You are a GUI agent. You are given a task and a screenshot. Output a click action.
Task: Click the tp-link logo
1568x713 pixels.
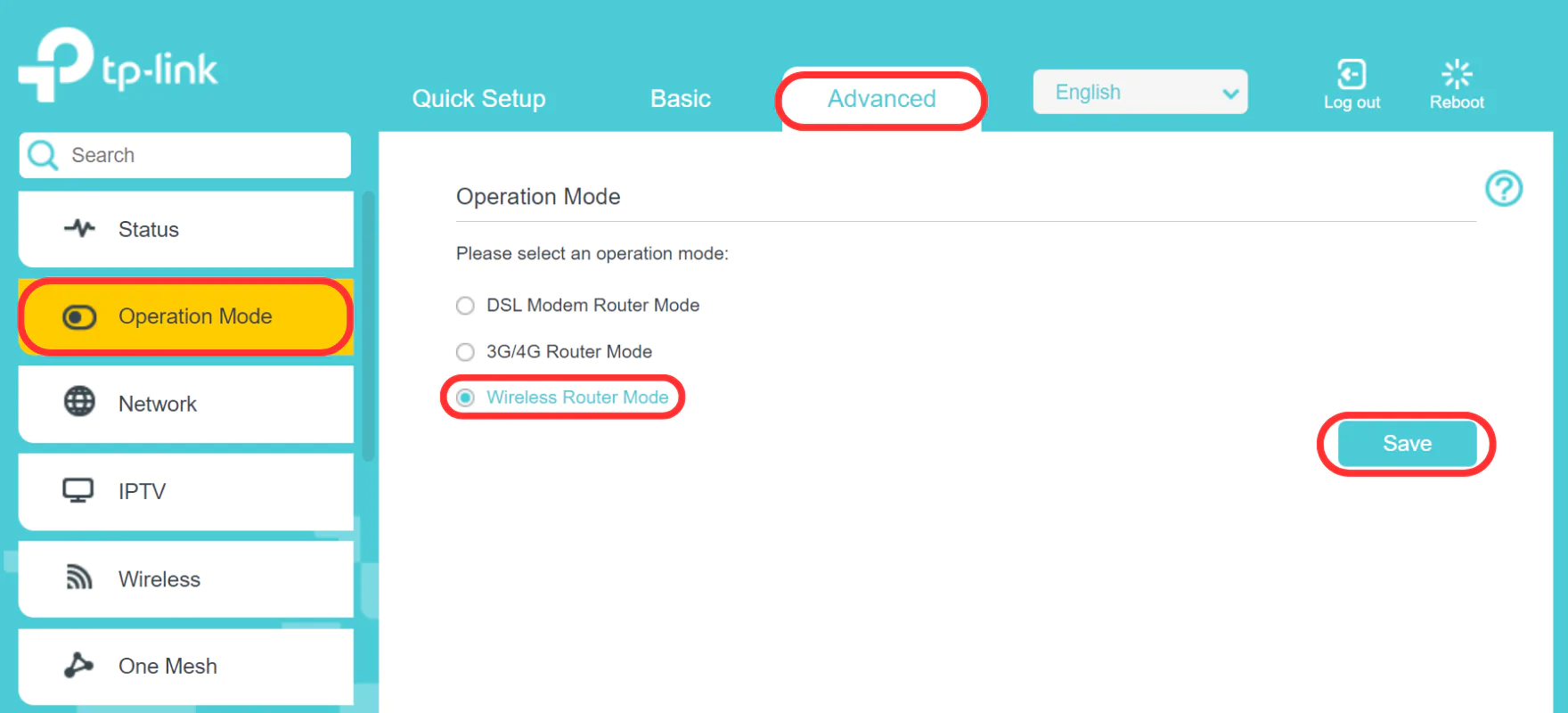pos(118,64)
